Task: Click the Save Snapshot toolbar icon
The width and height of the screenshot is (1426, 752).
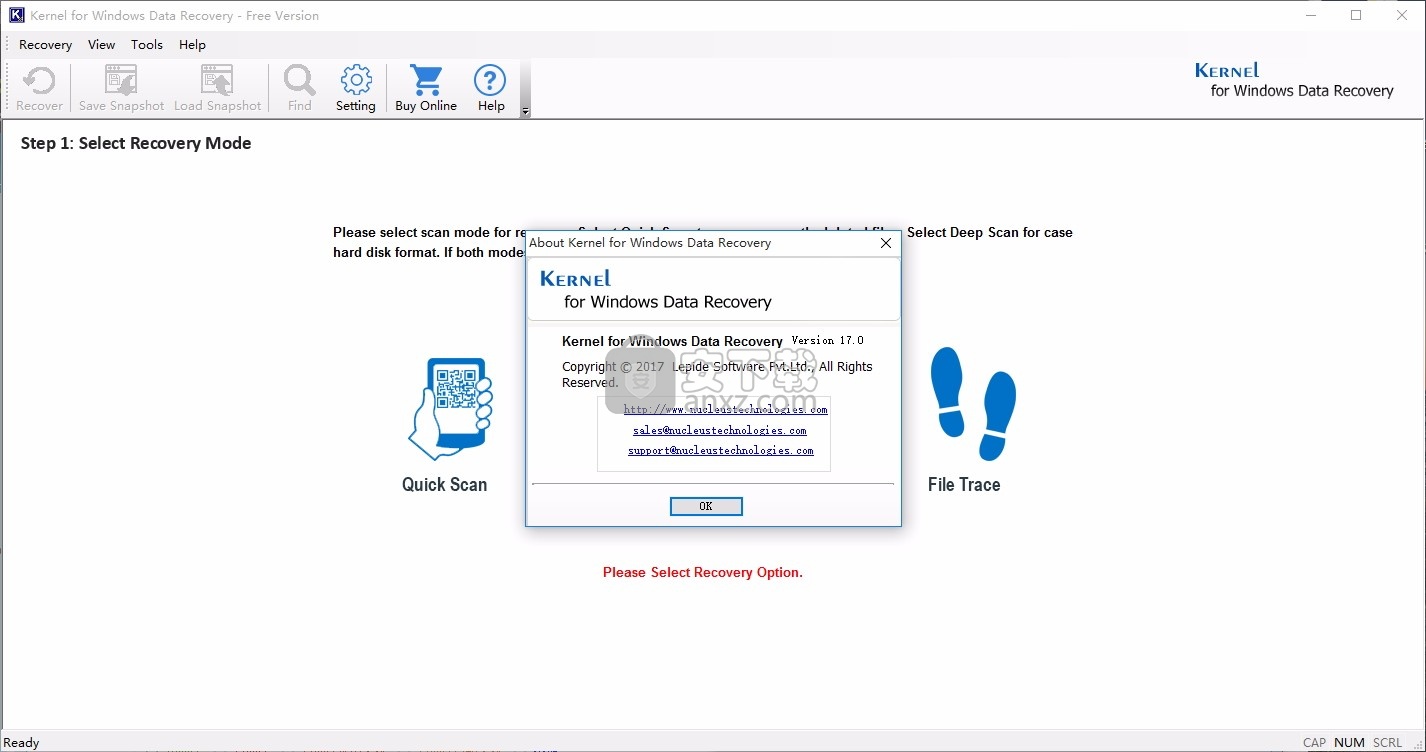Action: [x=121, y=81]
